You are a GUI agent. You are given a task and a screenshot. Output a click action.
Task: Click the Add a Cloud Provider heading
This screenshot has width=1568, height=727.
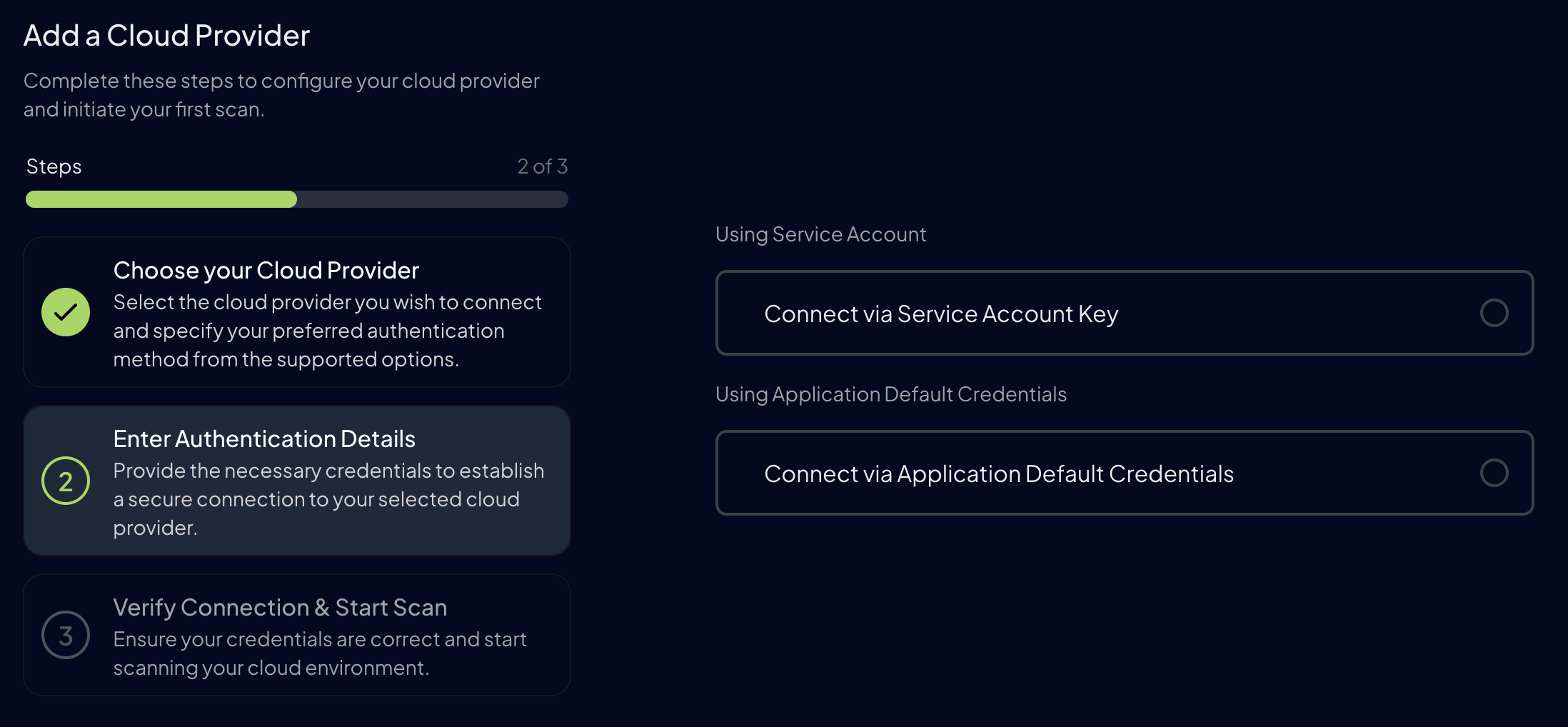click(x=167, y=34)
